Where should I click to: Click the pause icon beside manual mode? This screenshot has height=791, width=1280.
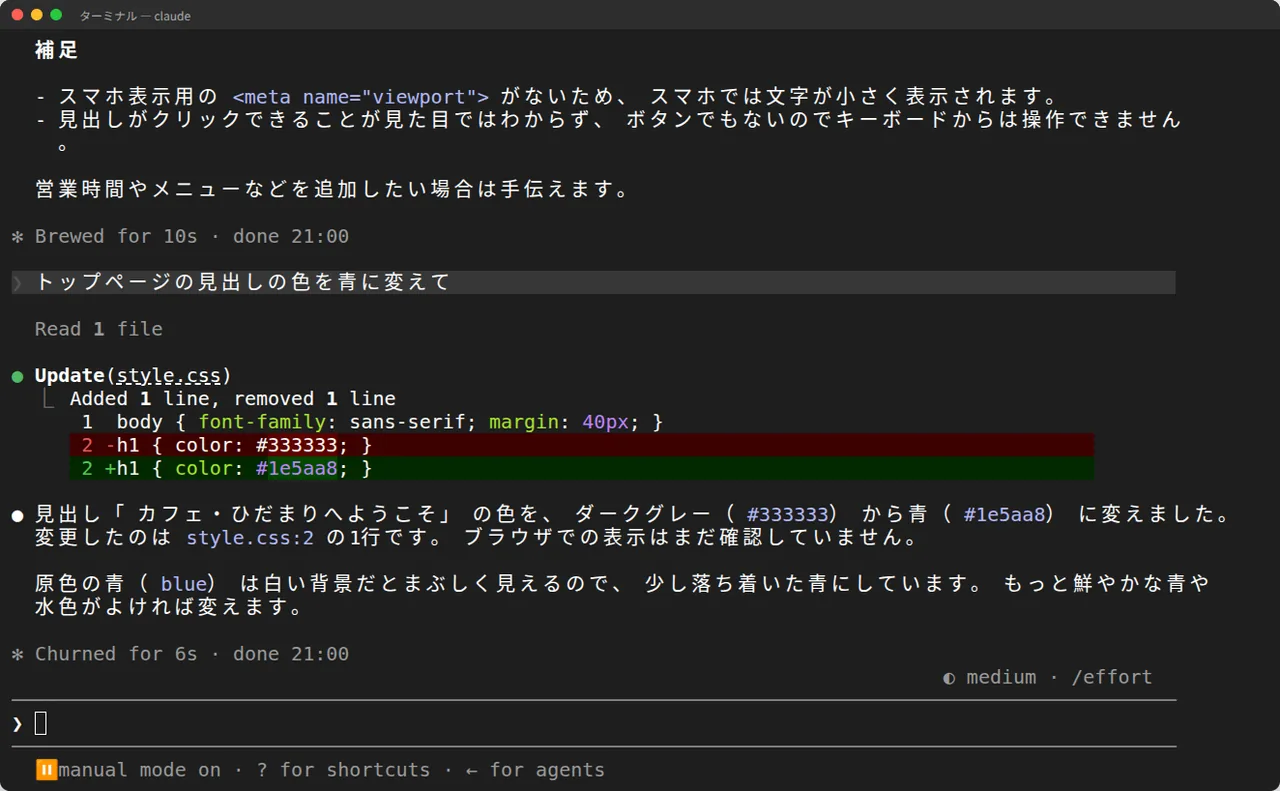(x=46, y=770)
